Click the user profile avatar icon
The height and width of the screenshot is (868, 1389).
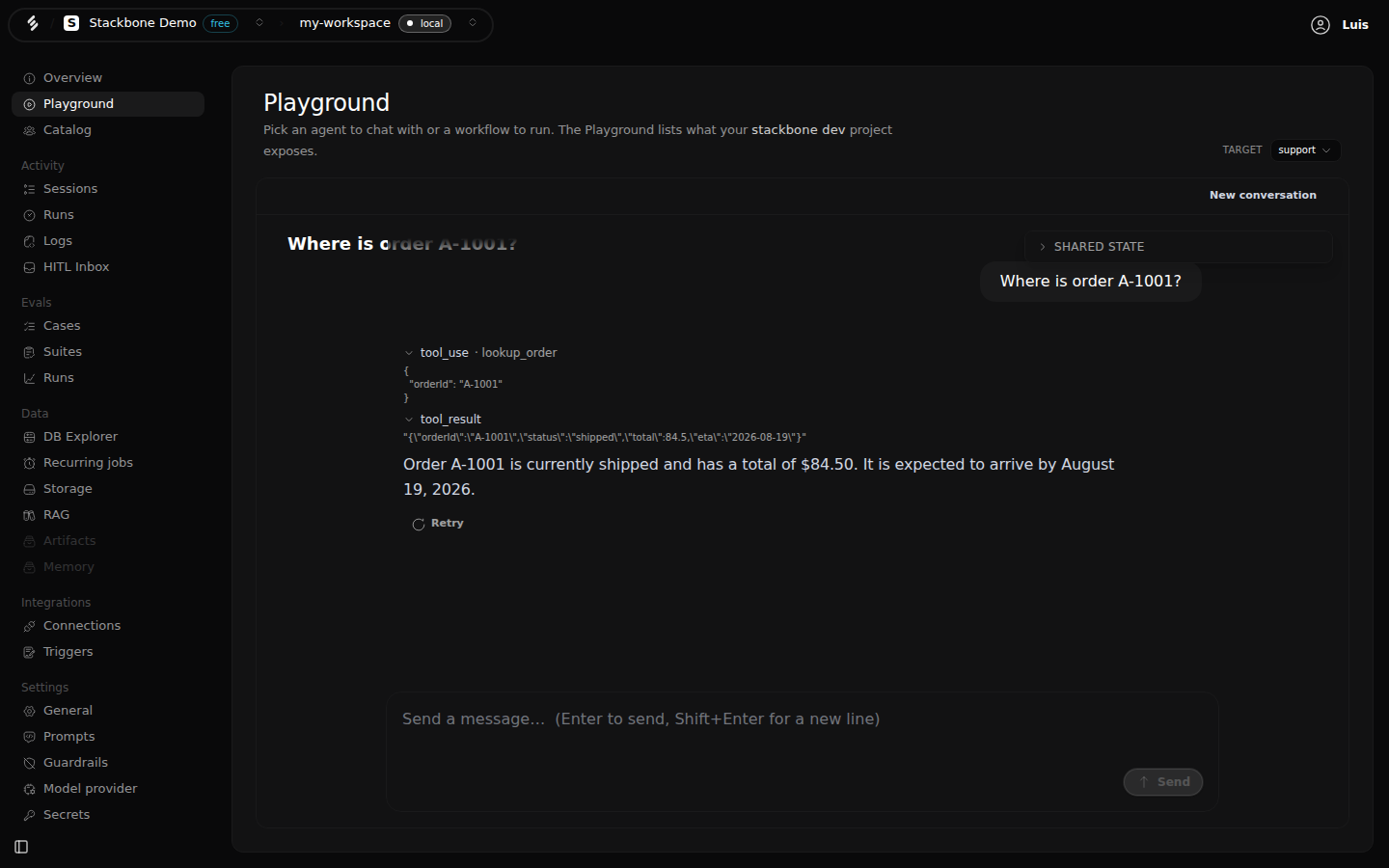tap(1321, 25)
